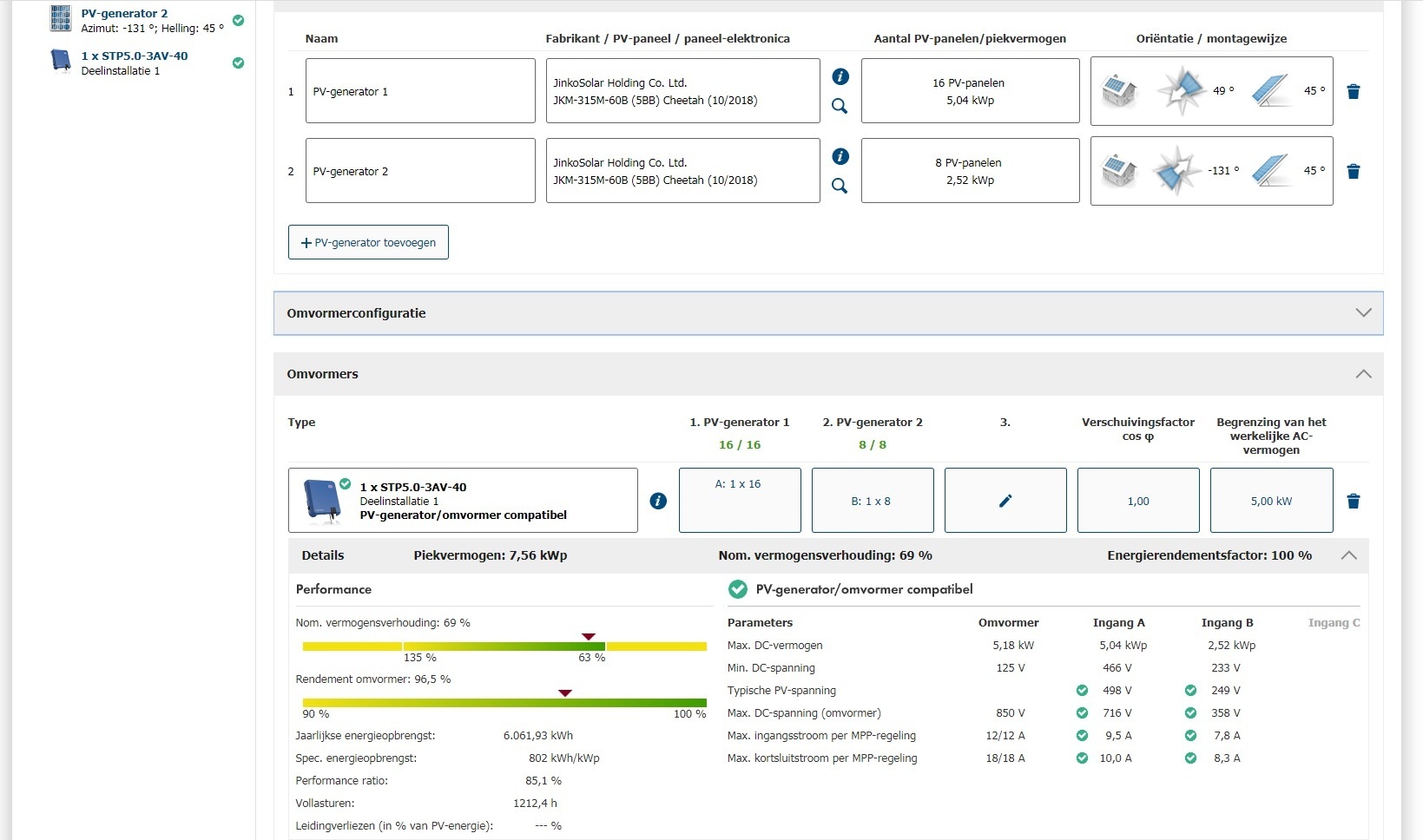Remove the STP5.0-3AV-40 inverter row
The width and height of the screenshot is (1423, 840).
1353,502
